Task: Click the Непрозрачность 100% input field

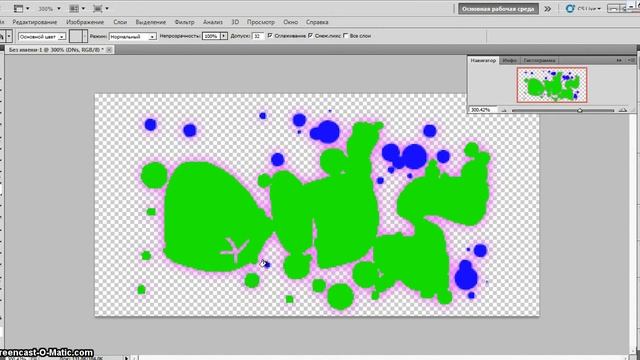Action: [x=211, y=36]
